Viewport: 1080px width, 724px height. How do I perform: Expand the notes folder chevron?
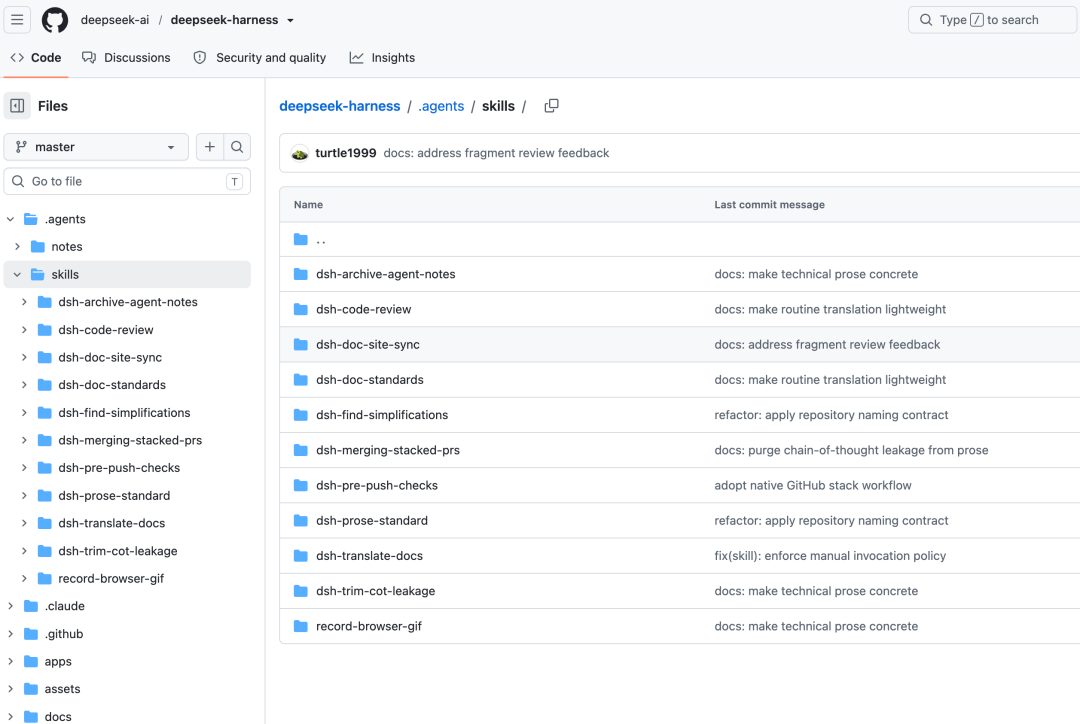click(17, 247)
